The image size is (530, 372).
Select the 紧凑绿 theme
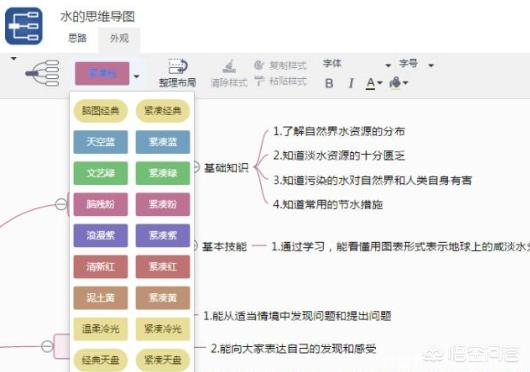pos(163,173)
